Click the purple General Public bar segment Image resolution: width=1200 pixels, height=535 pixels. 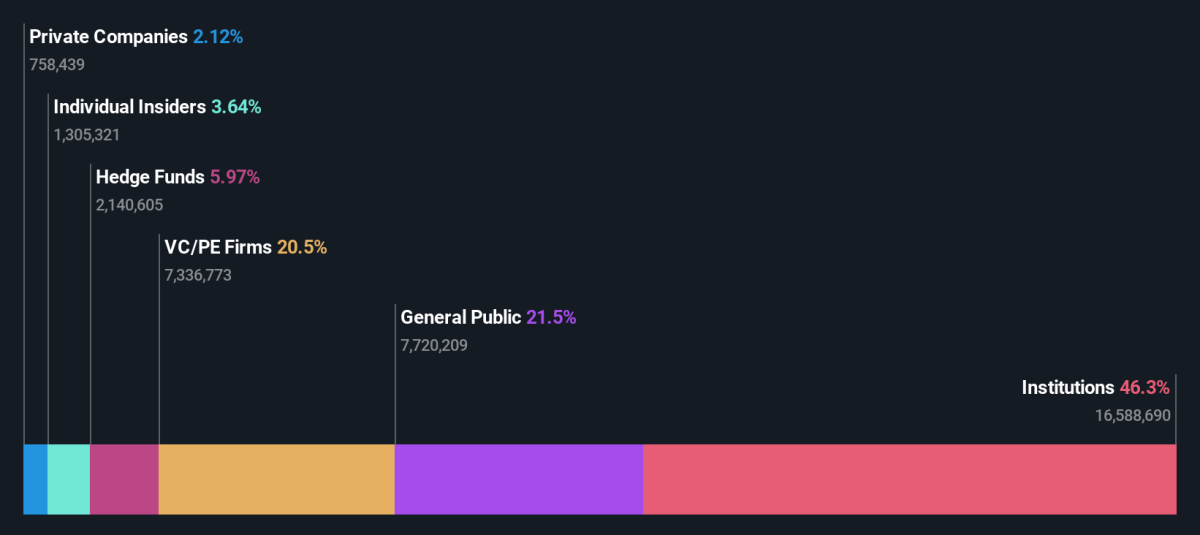pyautogui.click(x=518, y=479)
